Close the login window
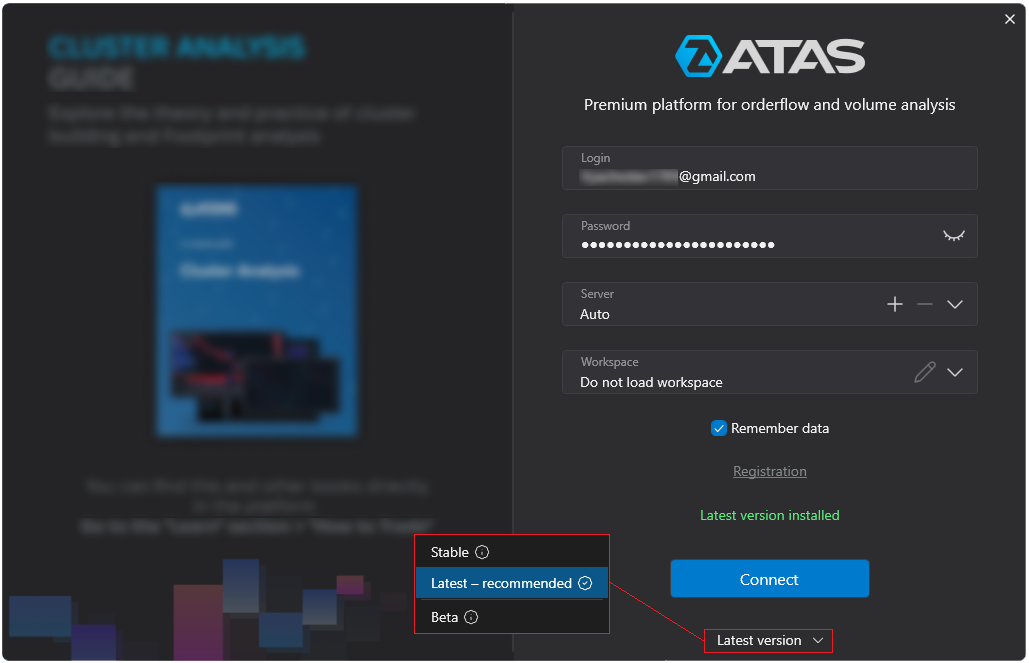Screen dimensions: 1029x663 tap(1009, 19)
